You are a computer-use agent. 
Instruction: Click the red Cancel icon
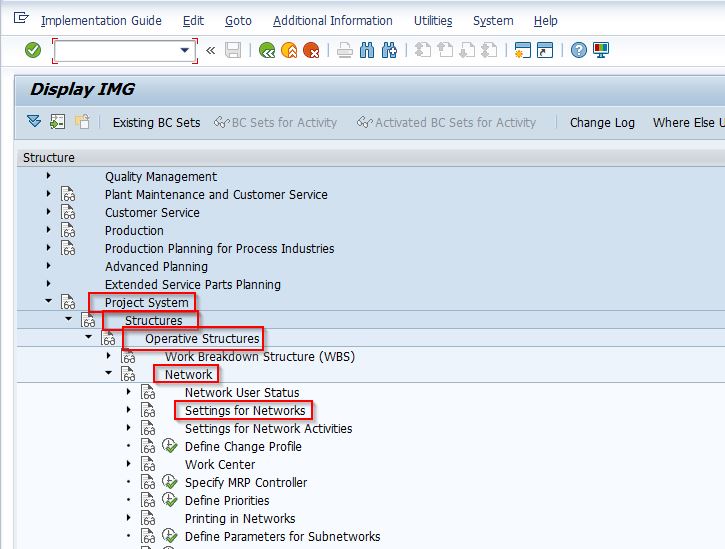point(311,50)
